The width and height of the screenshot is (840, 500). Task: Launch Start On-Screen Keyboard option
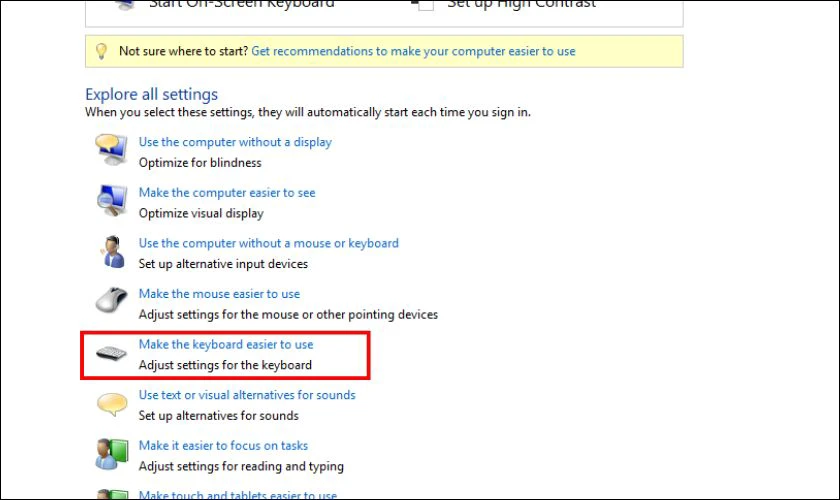241,4
